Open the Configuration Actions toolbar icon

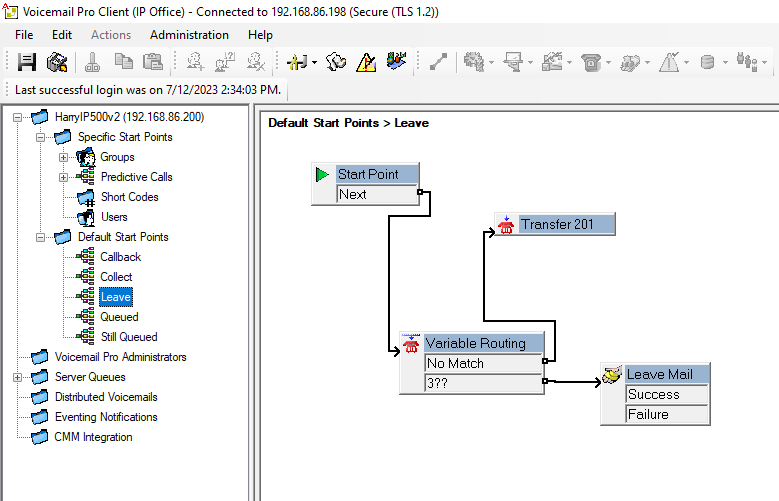[x=552, y=62]
